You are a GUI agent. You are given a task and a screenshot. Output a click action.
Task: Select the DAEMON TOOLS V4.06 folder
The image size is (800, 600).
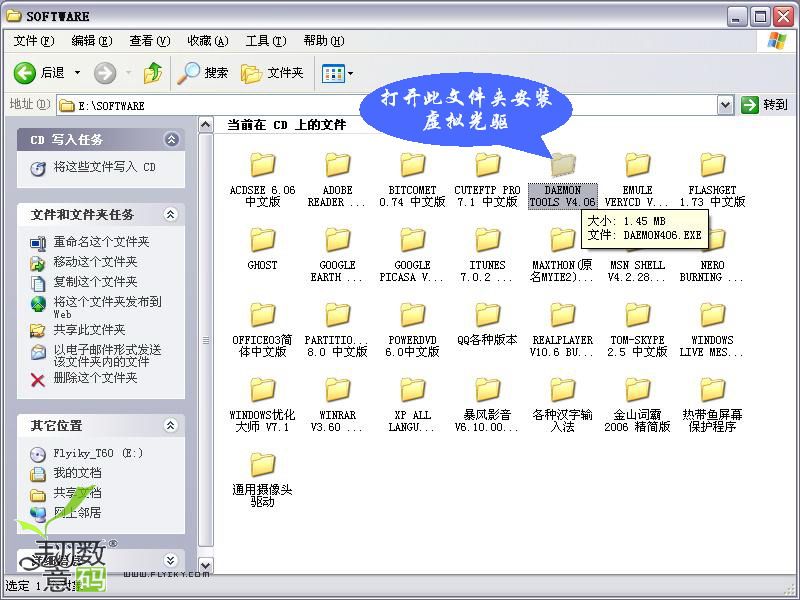point(563,180)
